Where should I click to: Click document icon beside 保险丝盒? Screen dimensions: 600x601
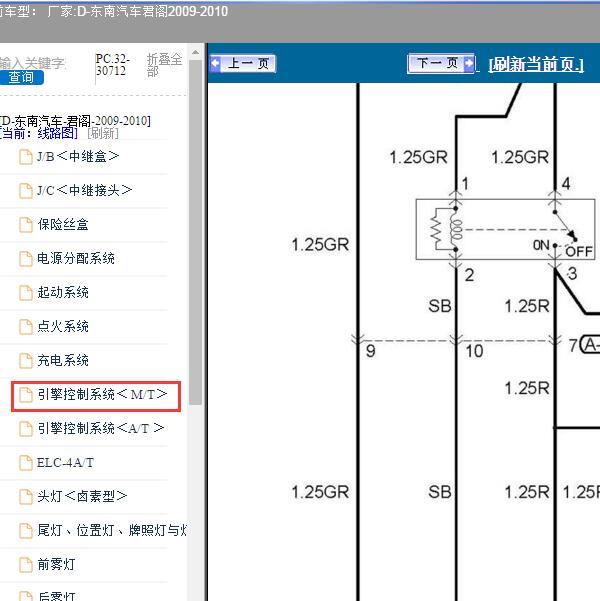(26, 225)
